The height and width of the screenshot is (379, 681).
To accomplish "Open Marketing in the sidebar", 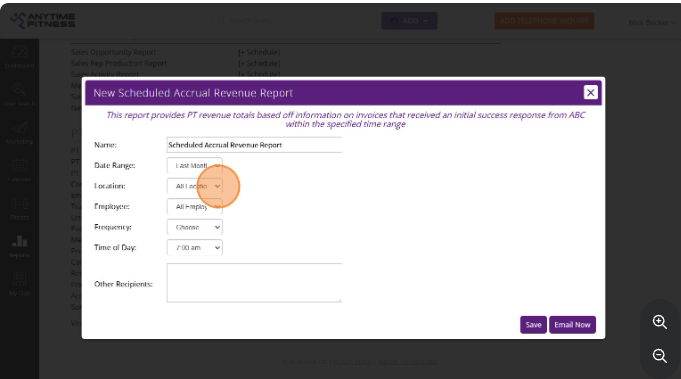I will pyautogui.click(x=20, y=133).
